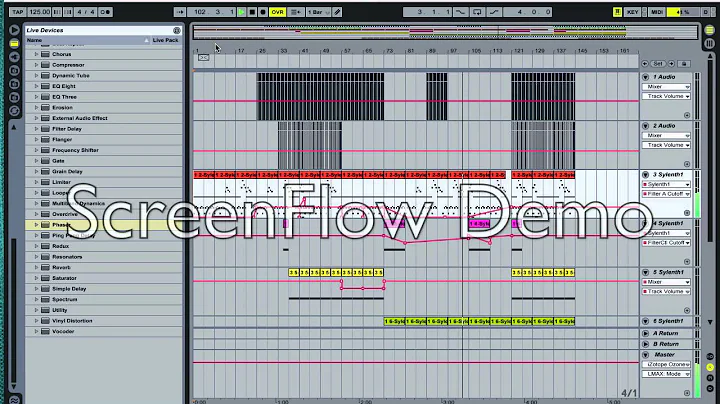Screen dimensions: 720x404
Task: Open File Browser 3 icon
Action: pyautogui.click(x=14, y=97)
